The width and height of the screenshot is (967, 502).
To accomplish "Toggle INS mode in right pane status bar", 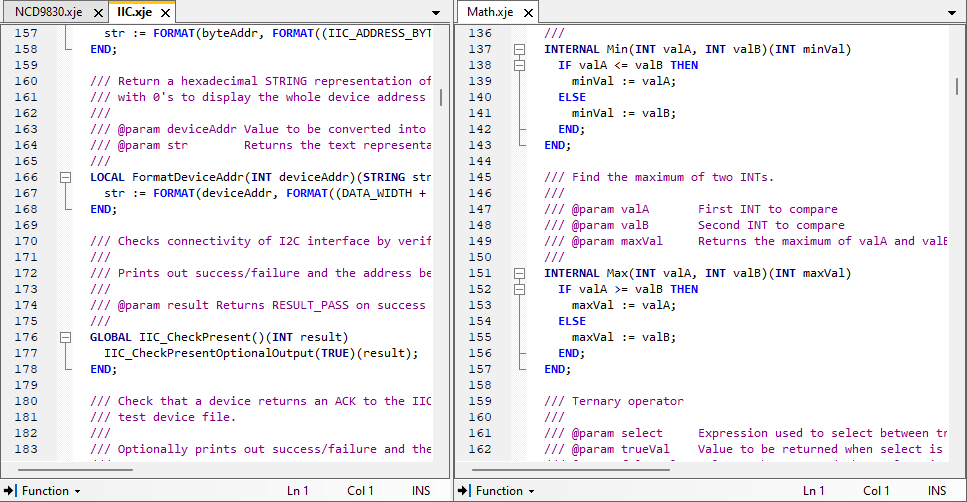I will (x=936, y=491).
